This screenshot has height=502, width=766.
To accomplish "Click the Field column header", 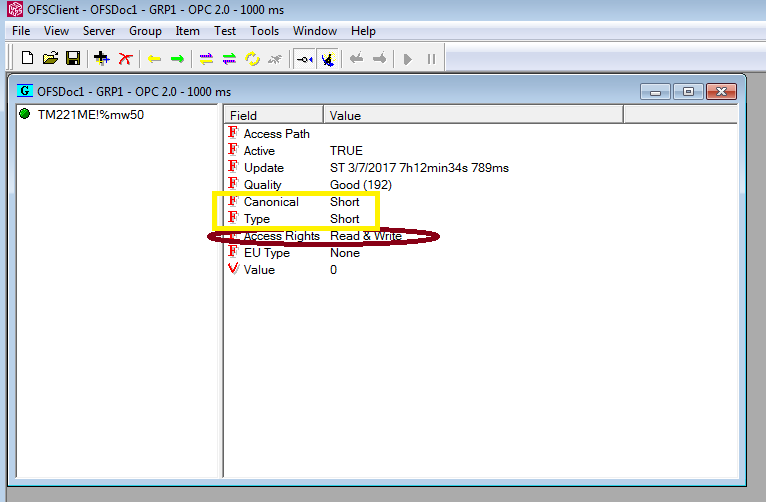I will [x=274, y=115].
